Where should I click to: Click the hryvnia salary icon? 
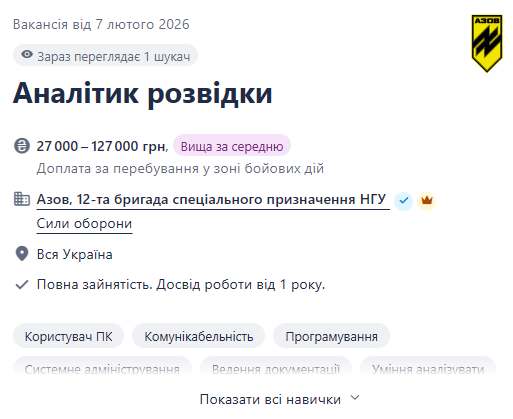coord(22,146)
